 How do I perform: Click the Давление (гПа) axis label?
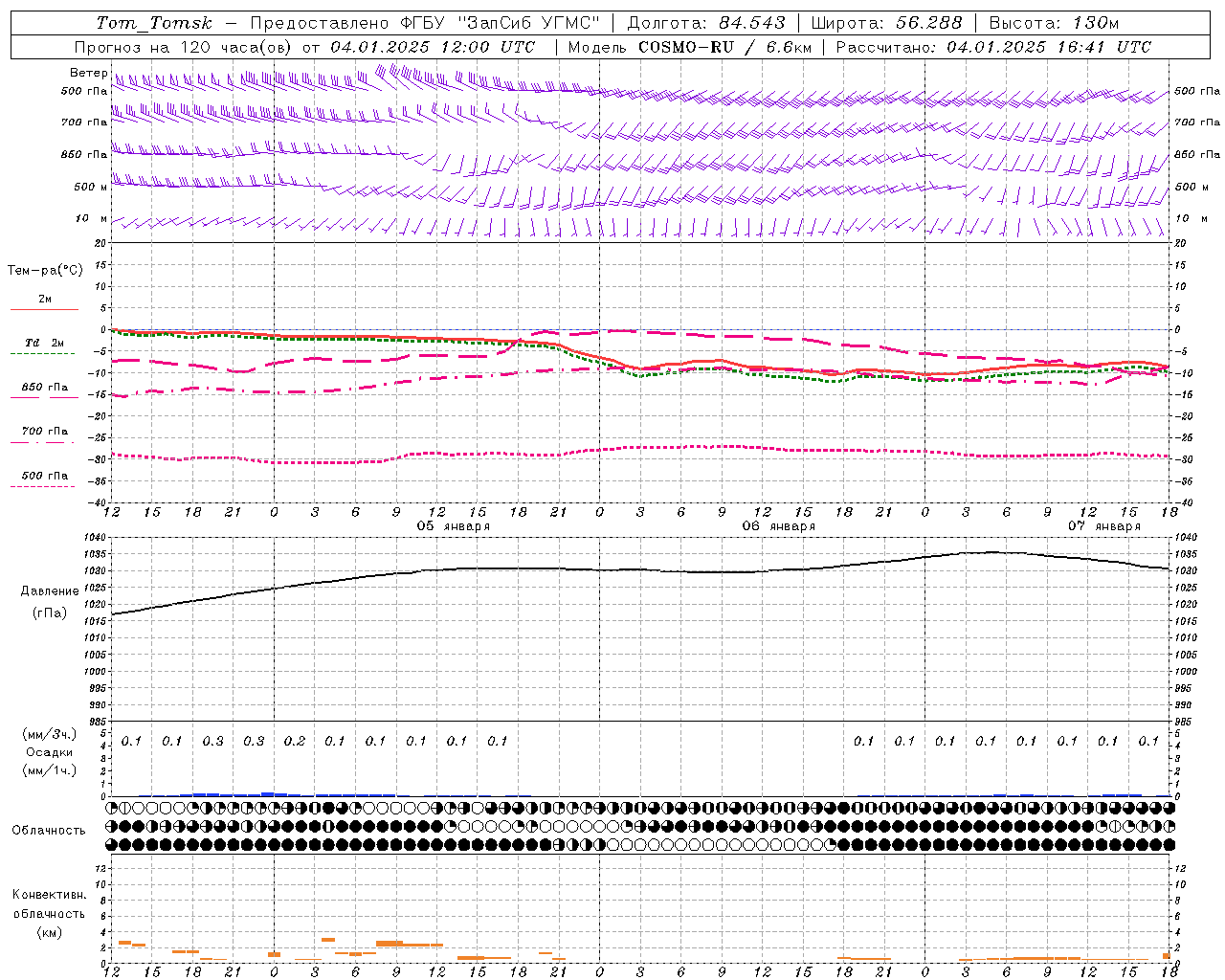(50, 602)
